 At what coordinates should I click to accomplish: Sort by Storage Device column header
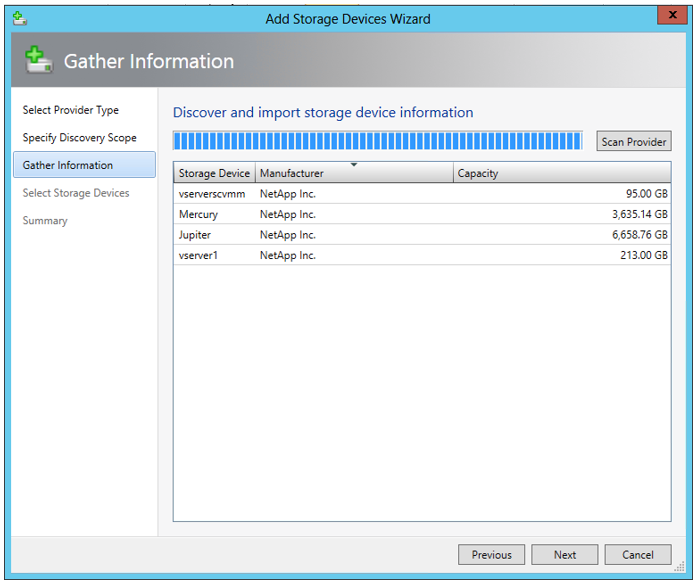pyautogui.click(x=214, y=173)
